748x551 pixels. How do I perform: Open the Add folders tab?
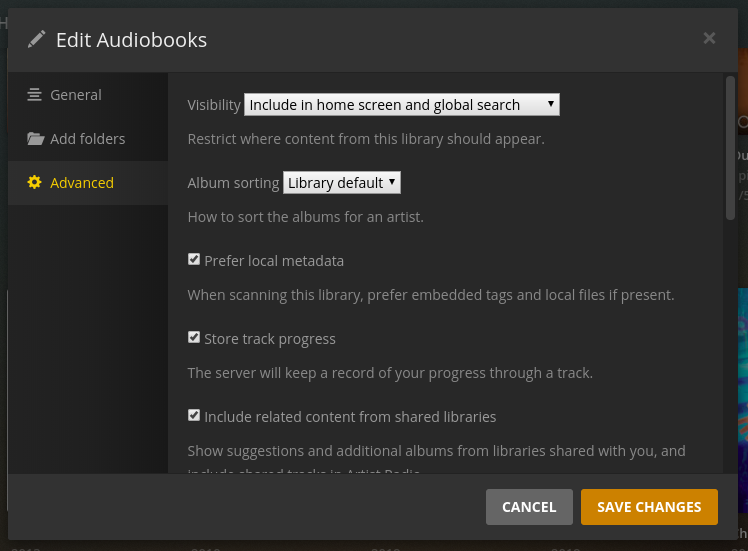pos(88,139)
